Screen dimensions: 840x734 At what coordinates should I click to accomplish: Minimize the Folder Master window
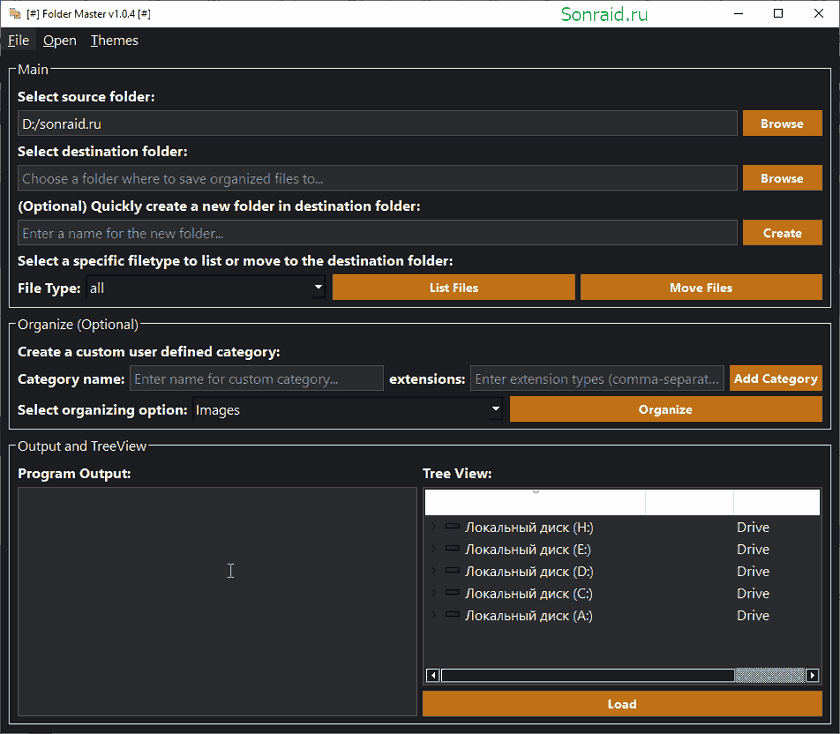tap(738, 13)
